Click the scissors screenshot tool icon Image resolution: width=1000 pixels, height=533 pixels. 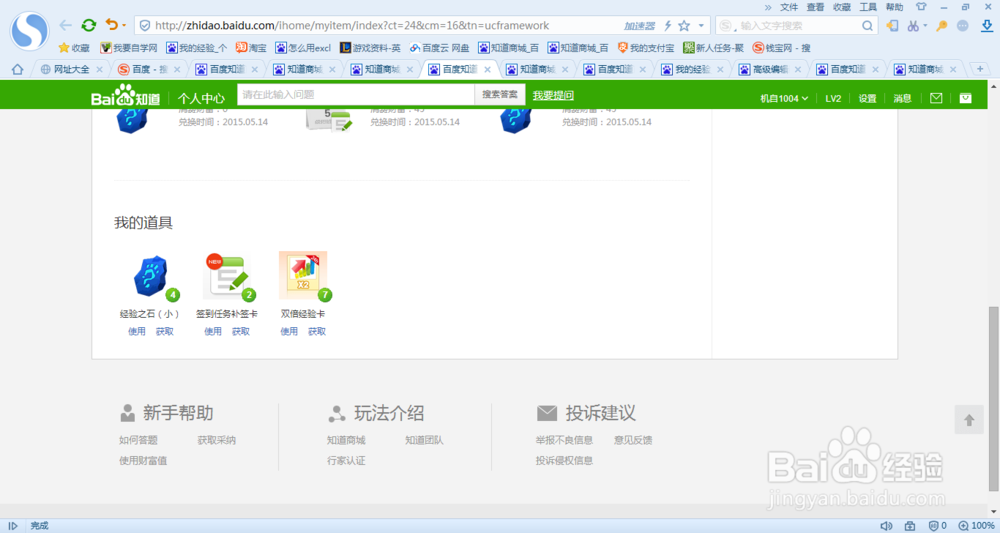point(913,26)
